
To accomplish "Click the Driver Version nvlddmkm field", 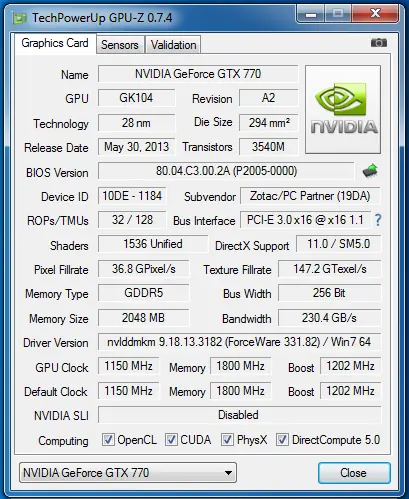I will [239, 342].
